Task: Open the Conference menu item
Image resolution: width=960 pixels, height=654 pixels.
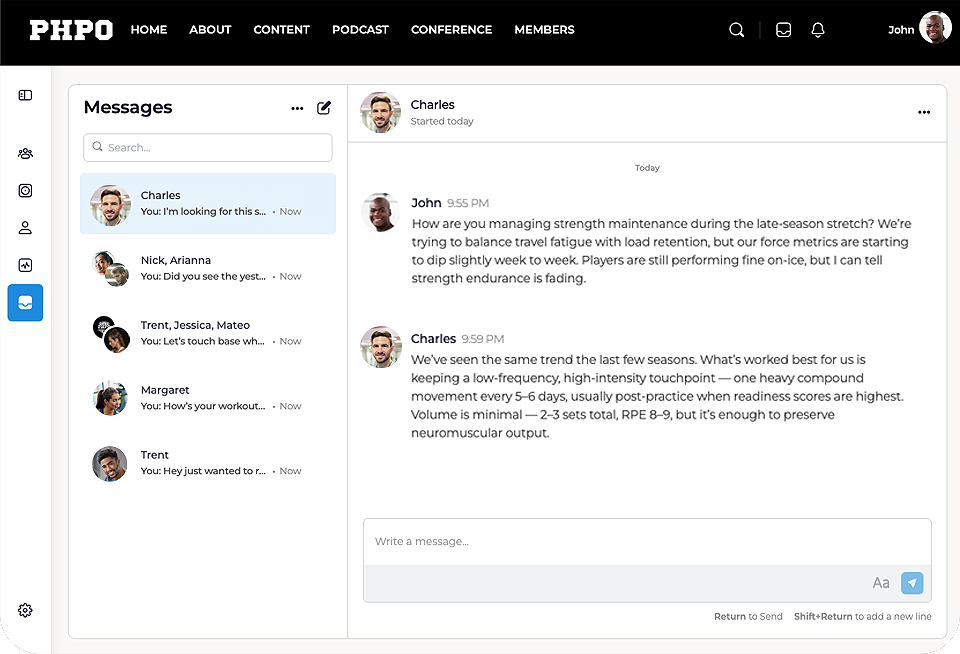Action: coord(451,30)
